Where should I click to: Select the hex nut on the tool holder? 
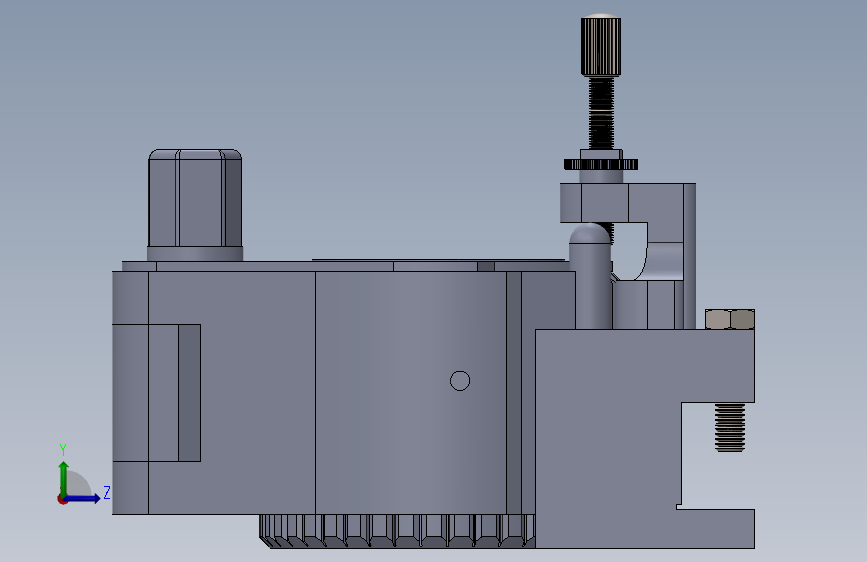click(x=730, y=319)
